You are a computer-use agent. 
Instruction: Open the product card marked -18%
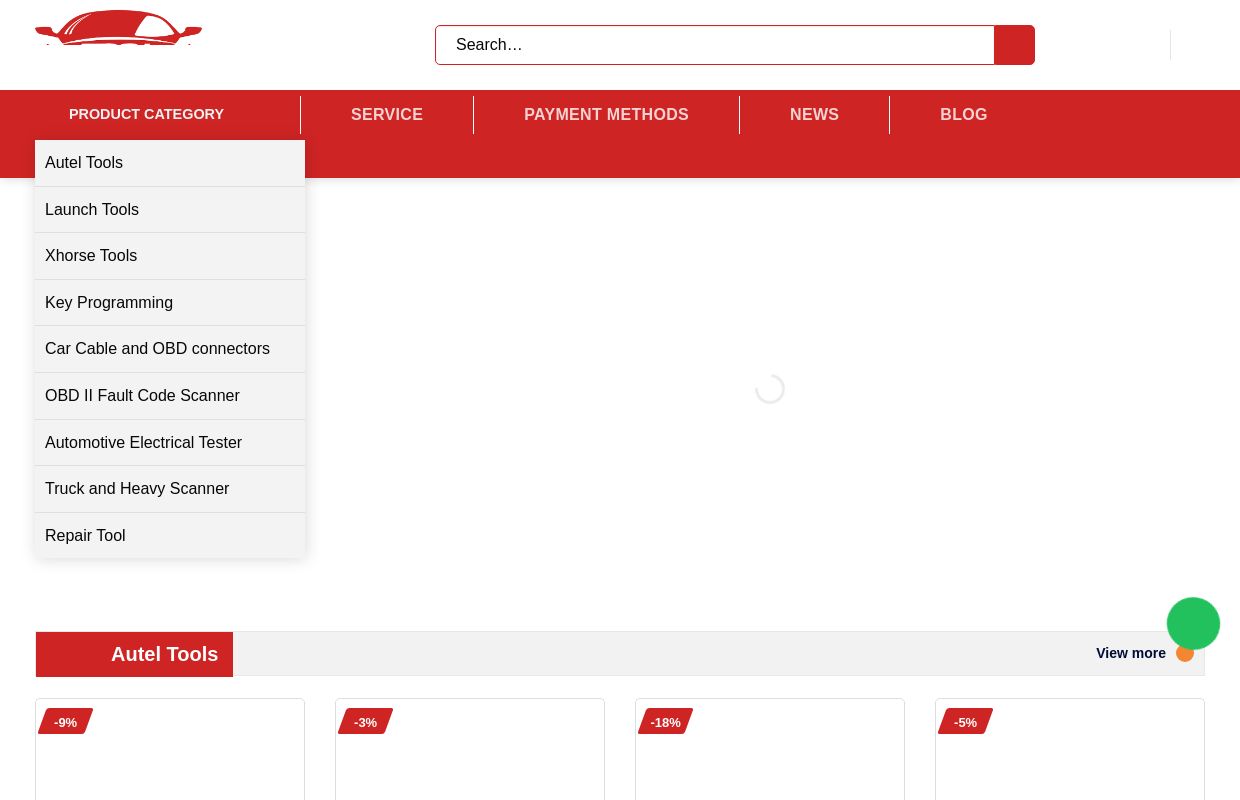[770, 750]
